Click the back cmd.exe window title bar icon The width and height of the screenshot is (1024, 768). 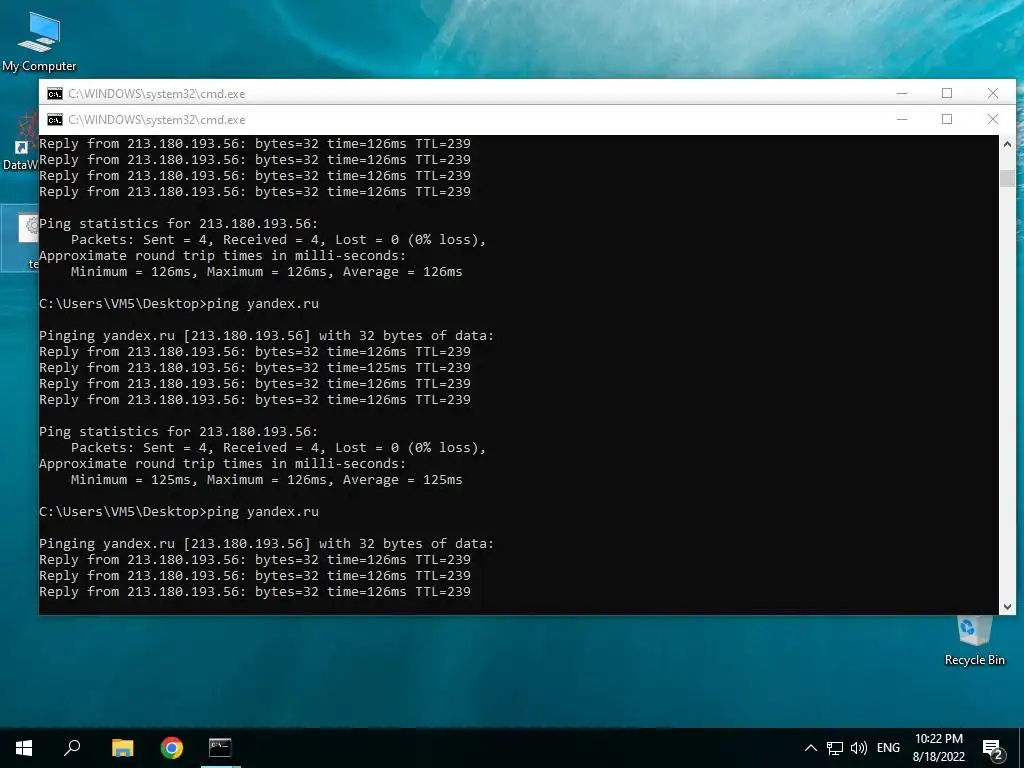pos(55,94)
